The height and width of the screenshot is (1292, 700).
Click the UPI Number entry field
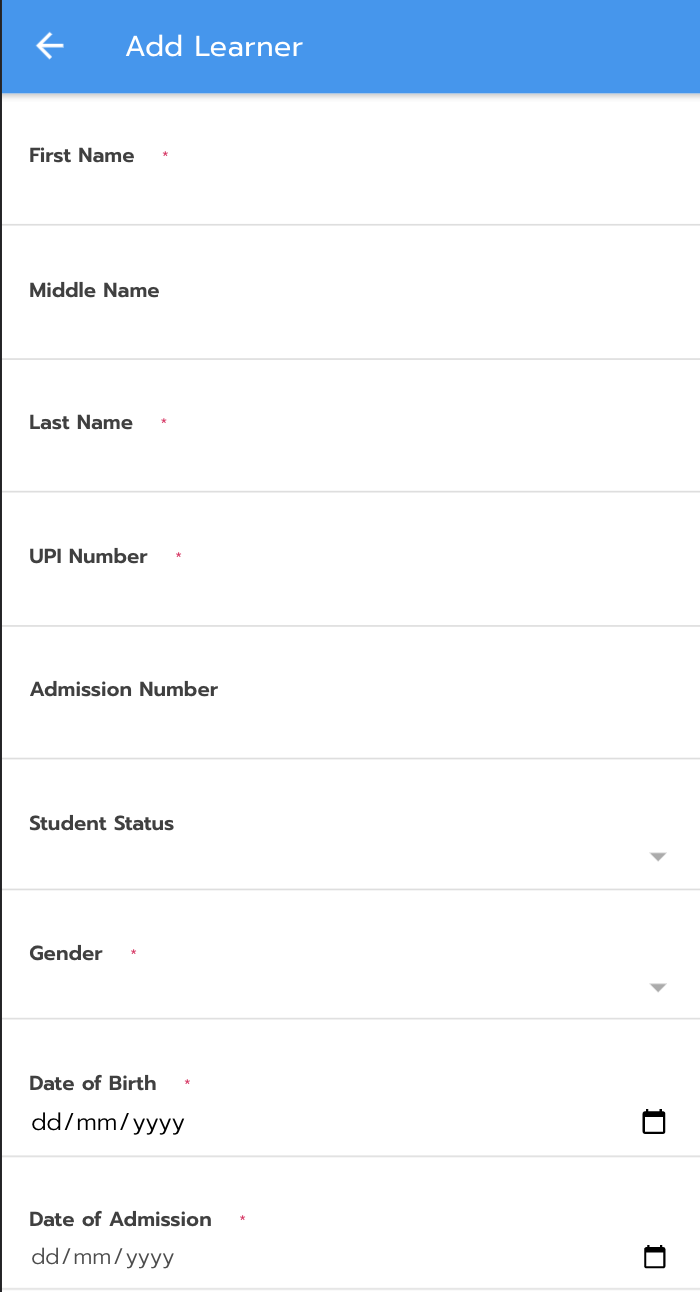click(350, 592)
